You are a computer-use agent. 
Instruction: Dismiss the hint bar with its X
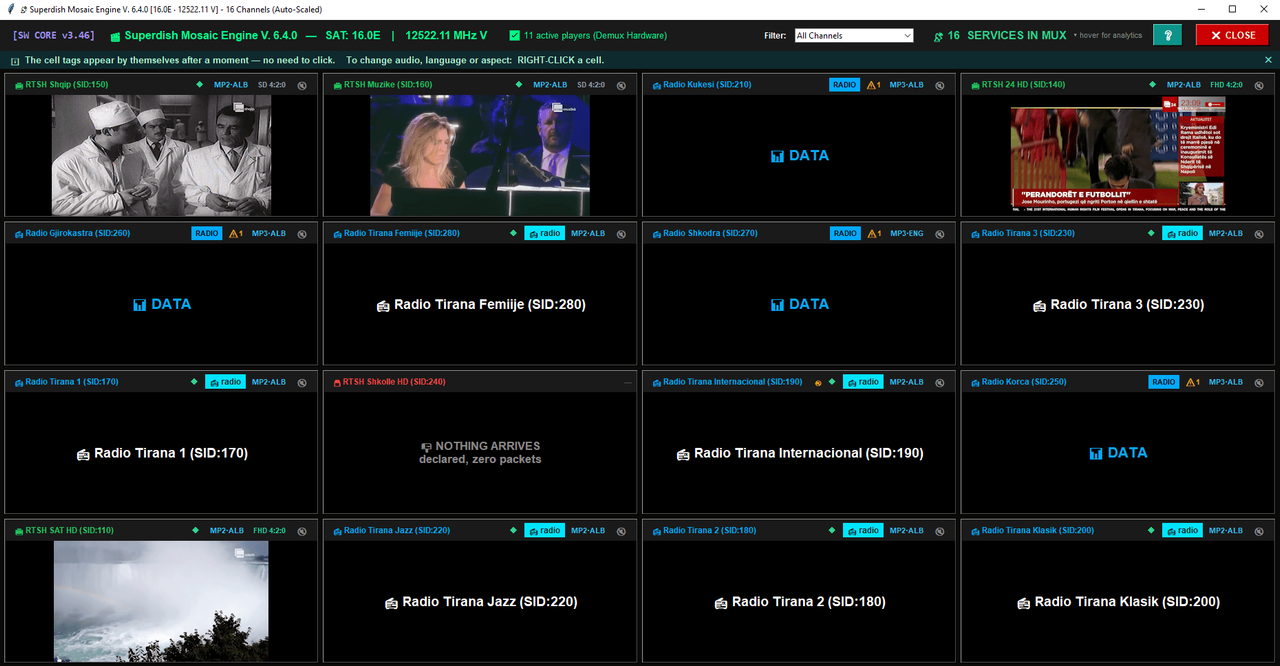(1269, 60)
